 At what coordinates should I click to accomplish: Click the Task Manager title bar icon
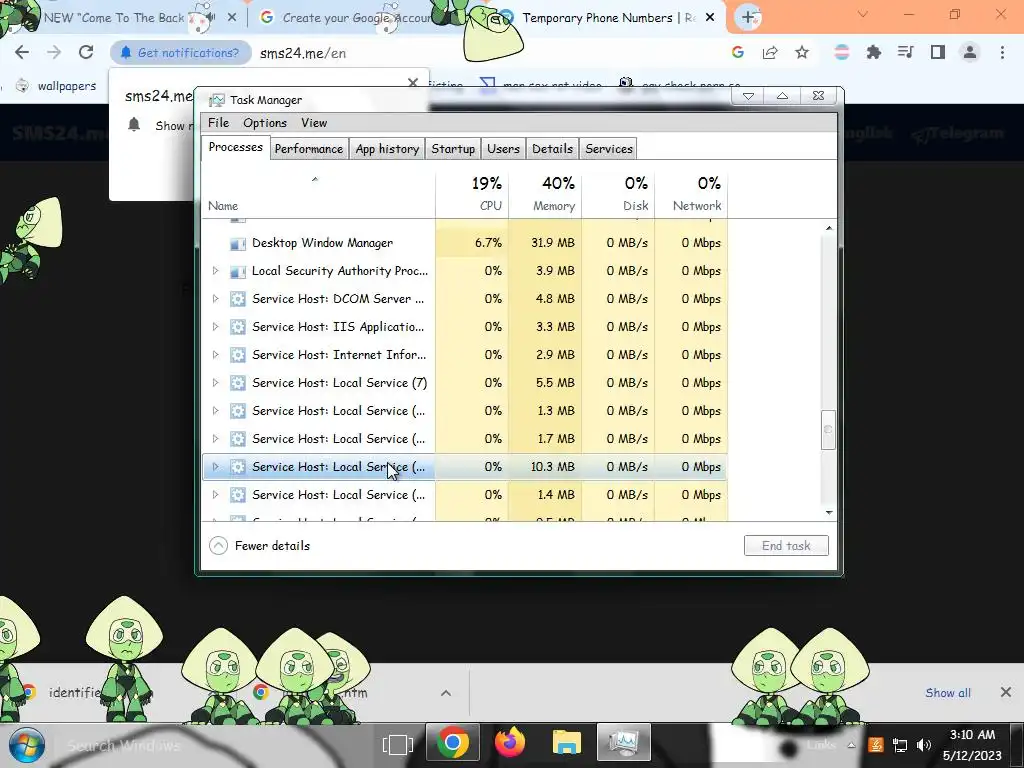point(216,101)
